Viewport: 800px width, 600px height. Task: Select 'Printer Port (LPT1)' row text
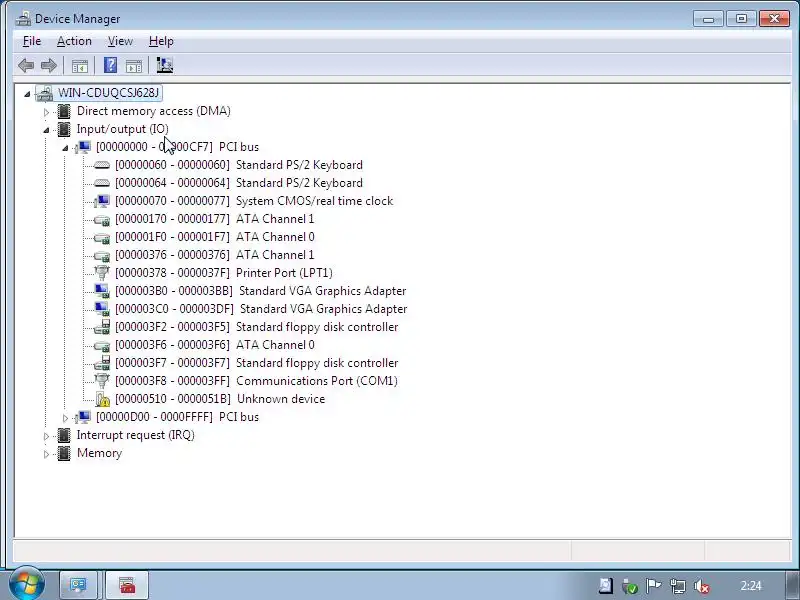tap(284, 273)
